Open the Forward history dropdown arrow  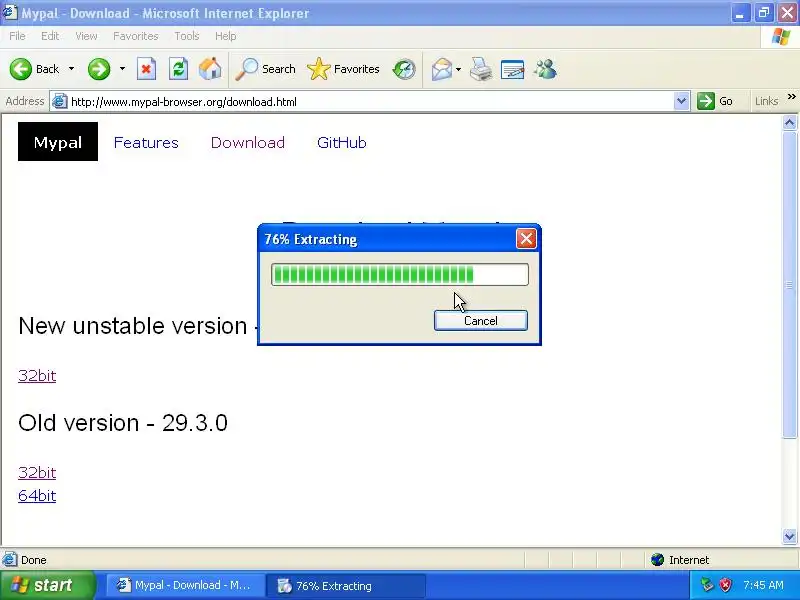[x=122, y=69]
